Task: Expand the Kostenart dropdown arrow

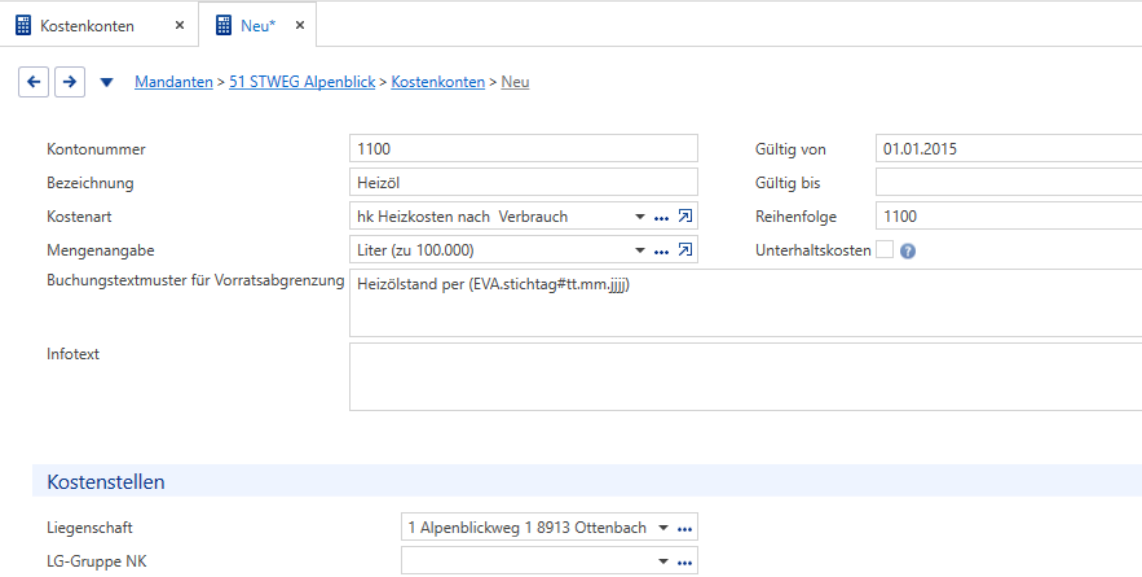Action: click(640, 216)
